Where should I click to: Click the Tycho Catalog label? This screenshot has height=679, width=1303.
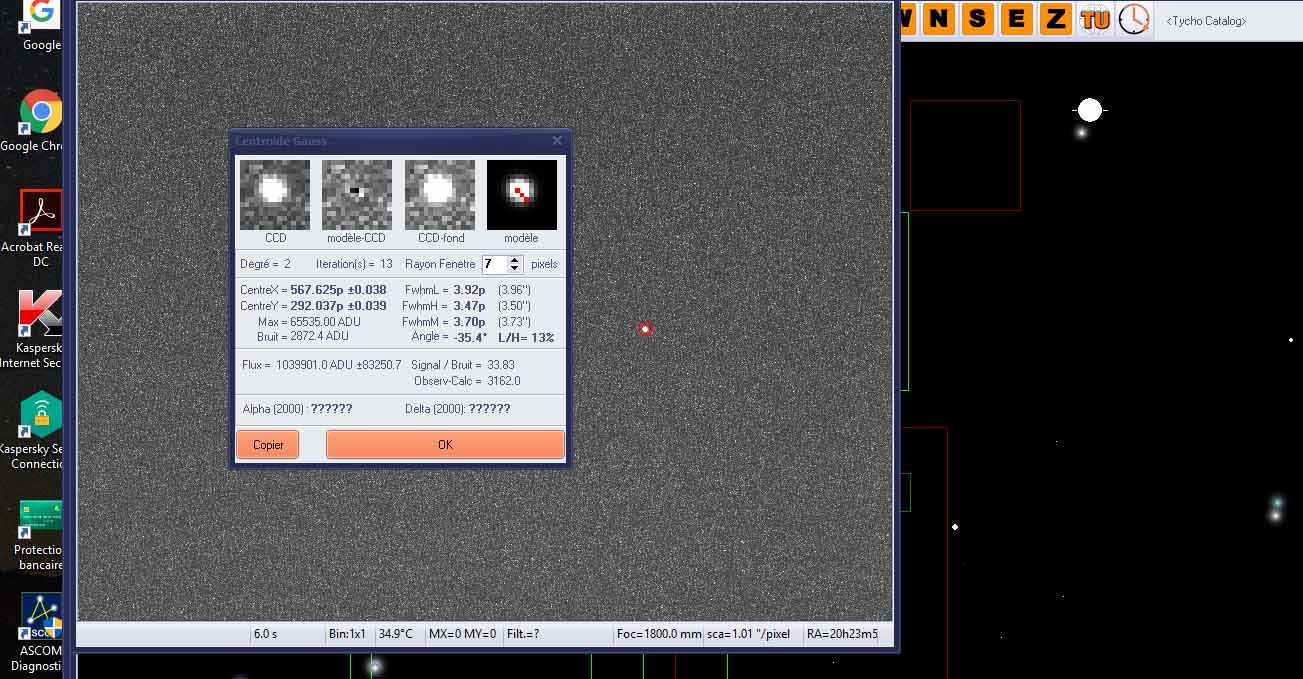coord(1206,20)
